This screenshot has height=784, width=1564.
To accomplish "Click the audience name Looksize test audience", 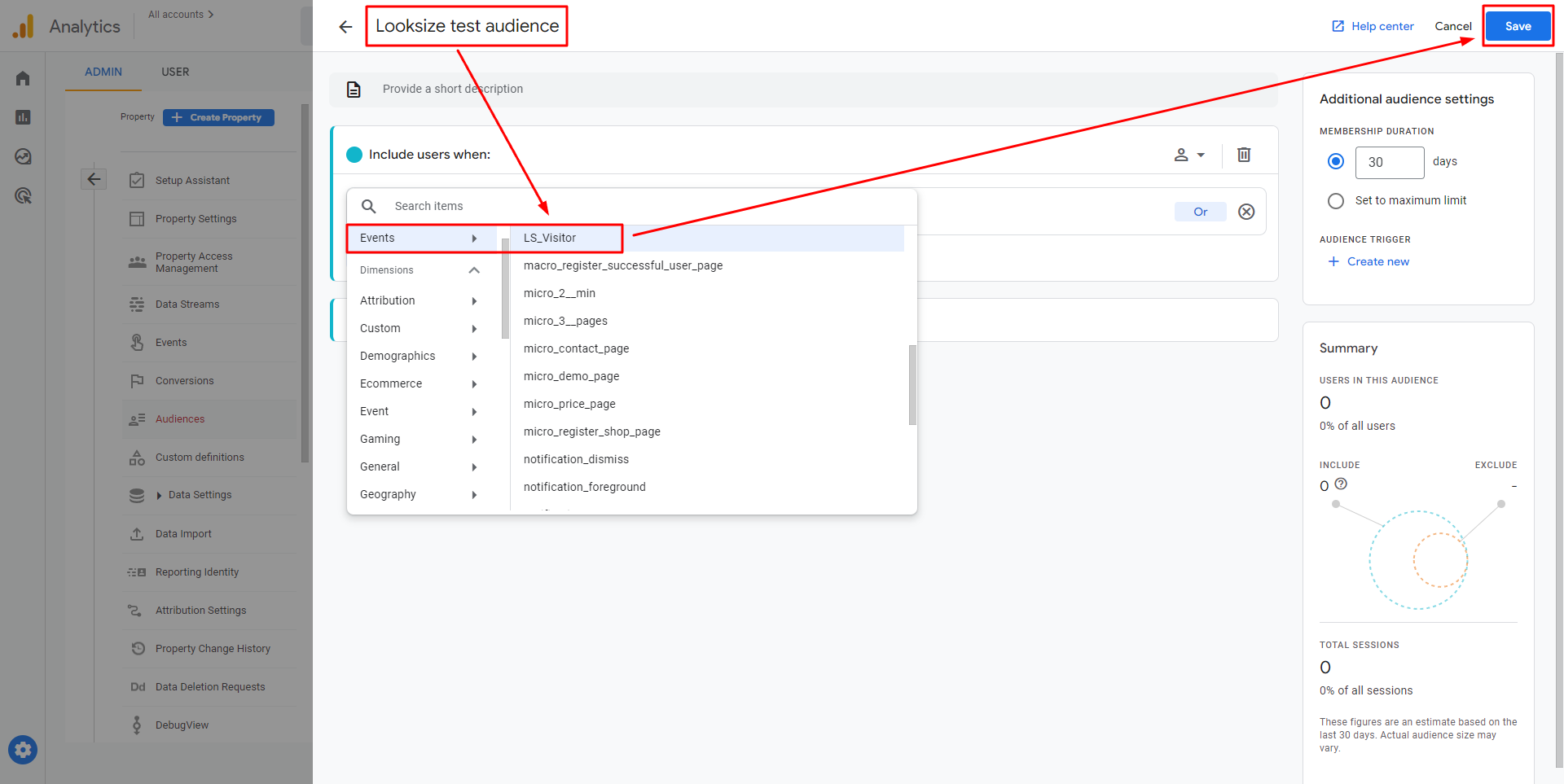I will [467, 26].
